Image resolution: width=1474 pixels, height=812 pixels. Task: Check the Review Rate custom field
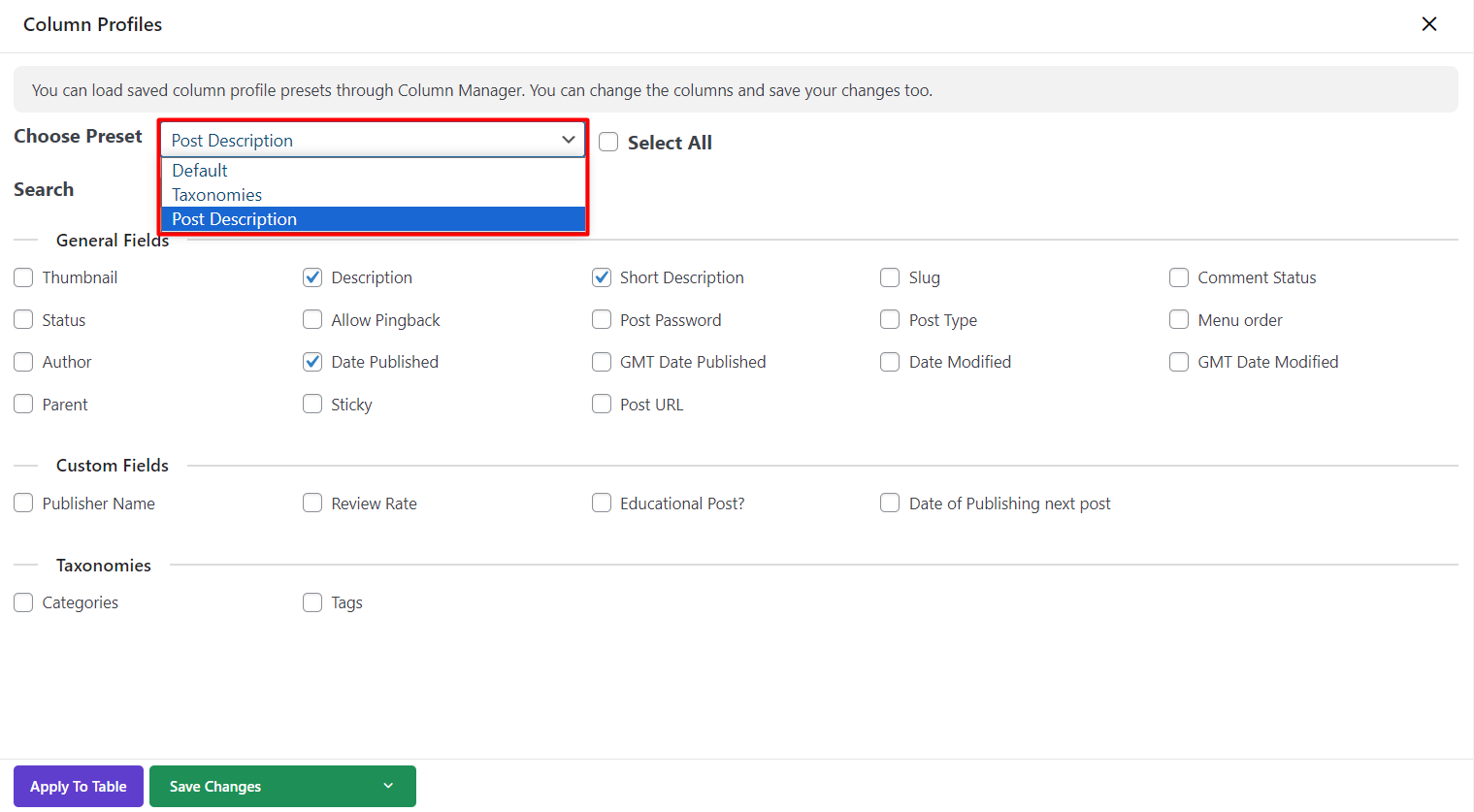pos(312,503)
